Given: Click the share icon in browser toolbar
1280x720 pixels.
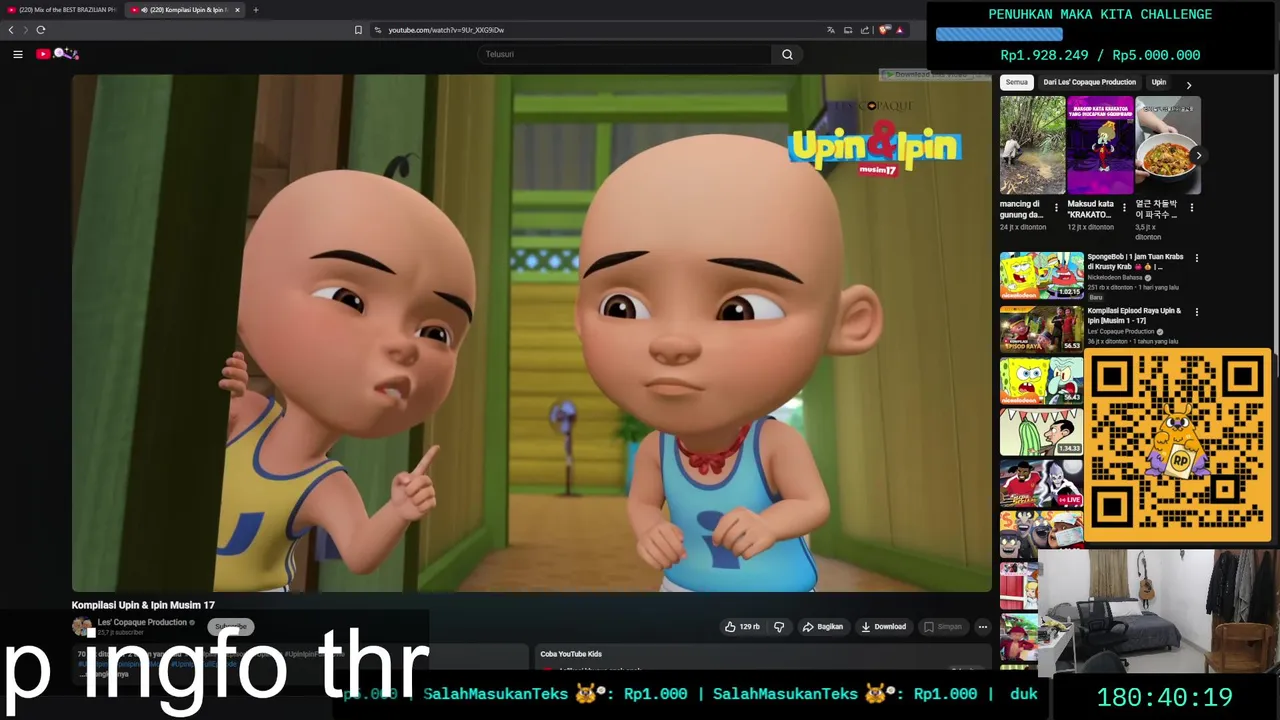Looking at the screenshot, I should [x=865, y=30].
